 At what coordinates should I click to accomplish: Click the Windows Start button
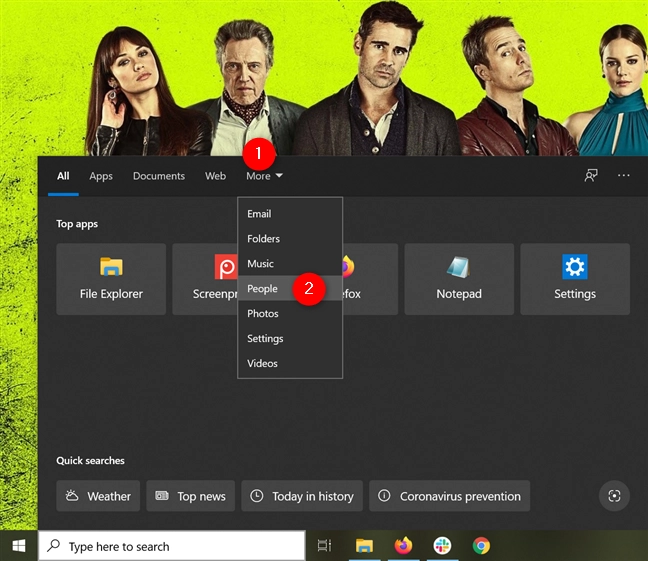[19, 546]
